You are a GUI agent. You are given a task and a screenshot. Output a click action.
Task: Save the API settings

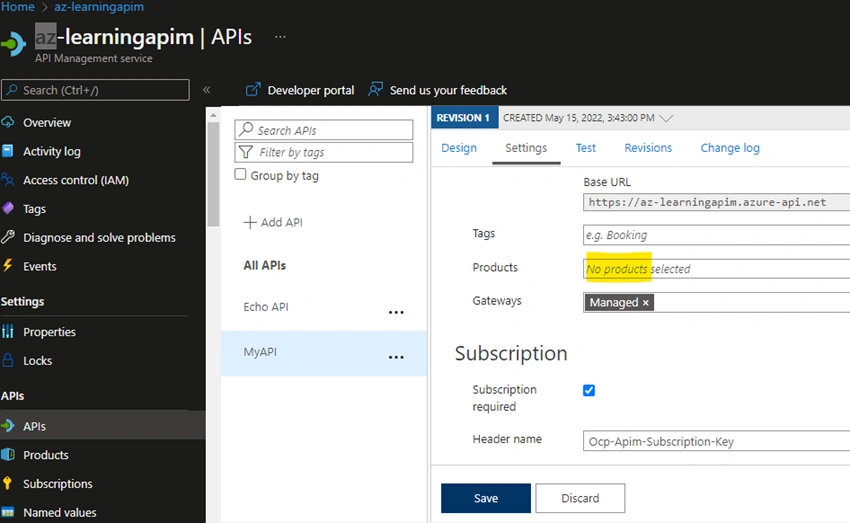point(486,498)
